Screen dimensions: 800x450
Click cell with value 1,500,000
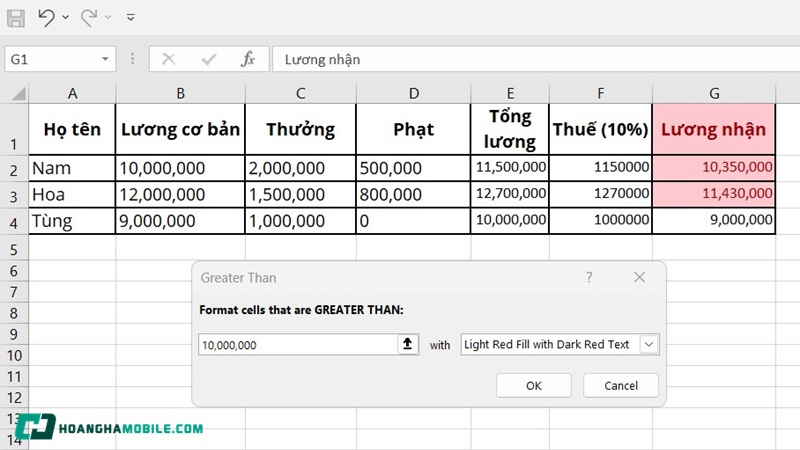tap(301, 194)
